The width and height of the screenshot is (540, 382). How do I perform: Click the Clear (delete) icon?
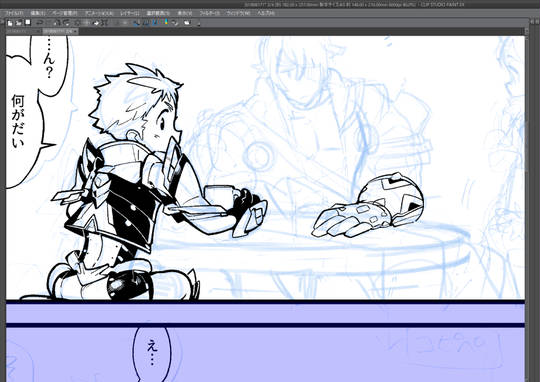coord(57,23)
